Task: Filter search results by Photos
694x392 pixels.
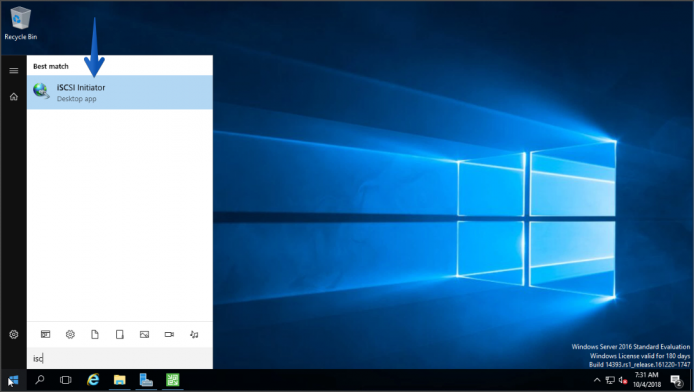Action: (x=144, y=334)
